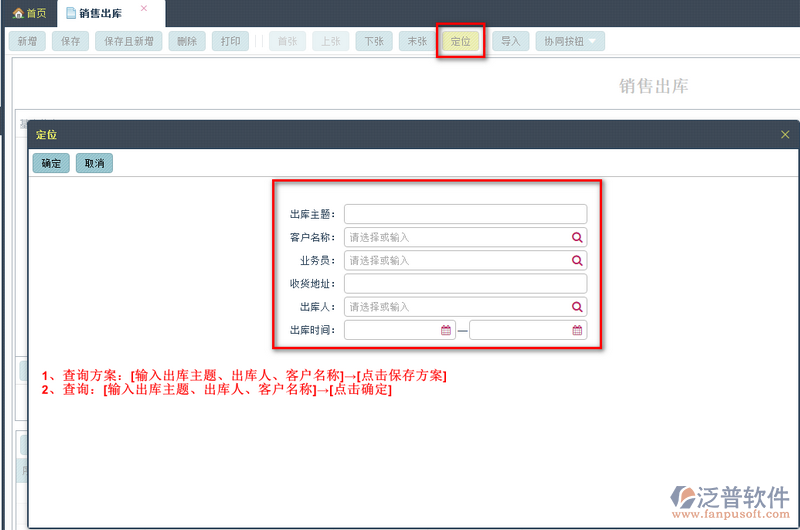Jump to last record with 末张
800x530 pixels.
417,41
